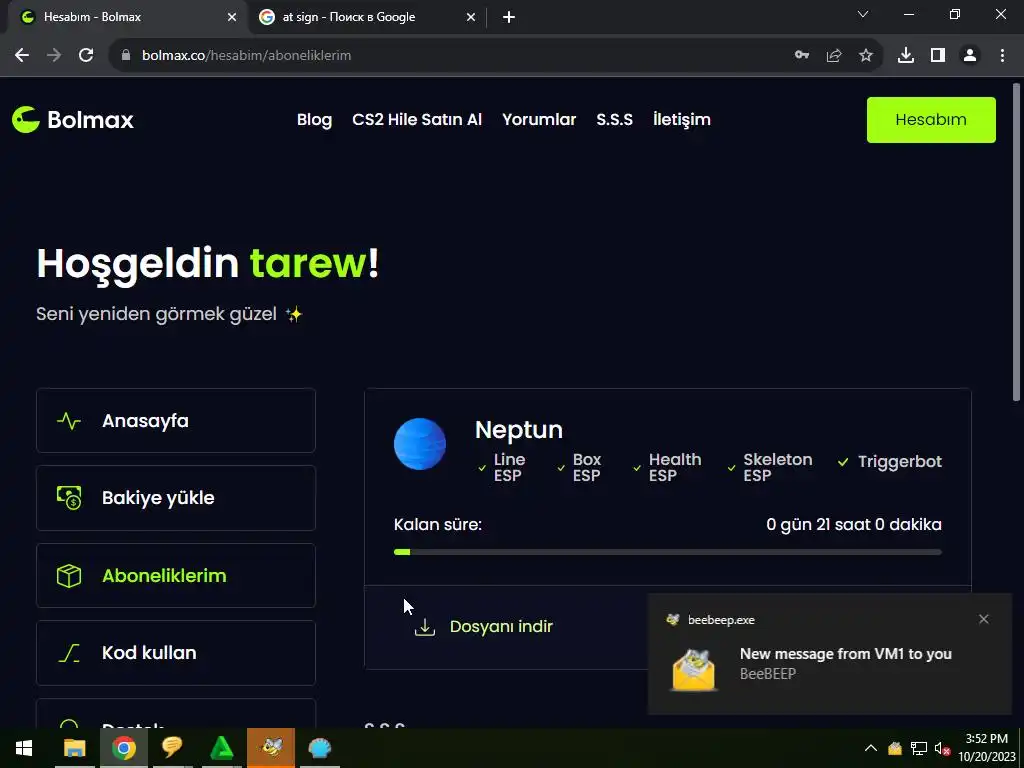View site lock information icon

(x=126, y=56)
